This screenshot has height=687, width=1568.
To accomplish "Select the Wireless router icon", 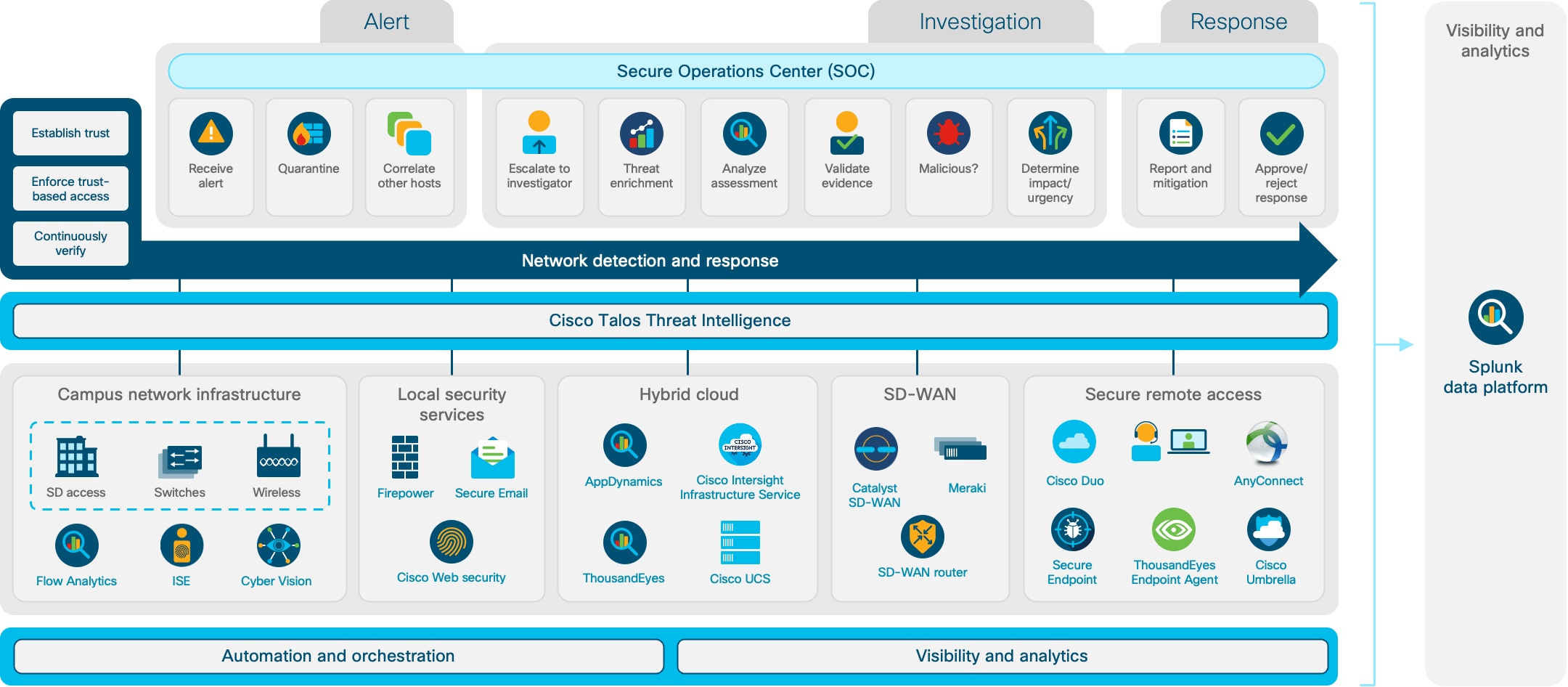I will click(278, 456).
